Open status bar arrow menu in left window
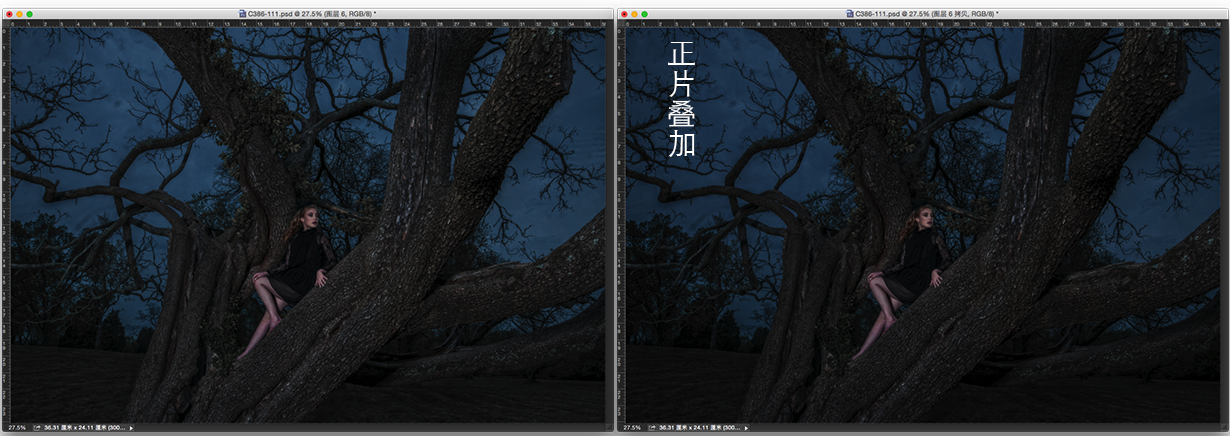Image resolution: width=1230 pixels, height=436 pixels. (132, 427)
